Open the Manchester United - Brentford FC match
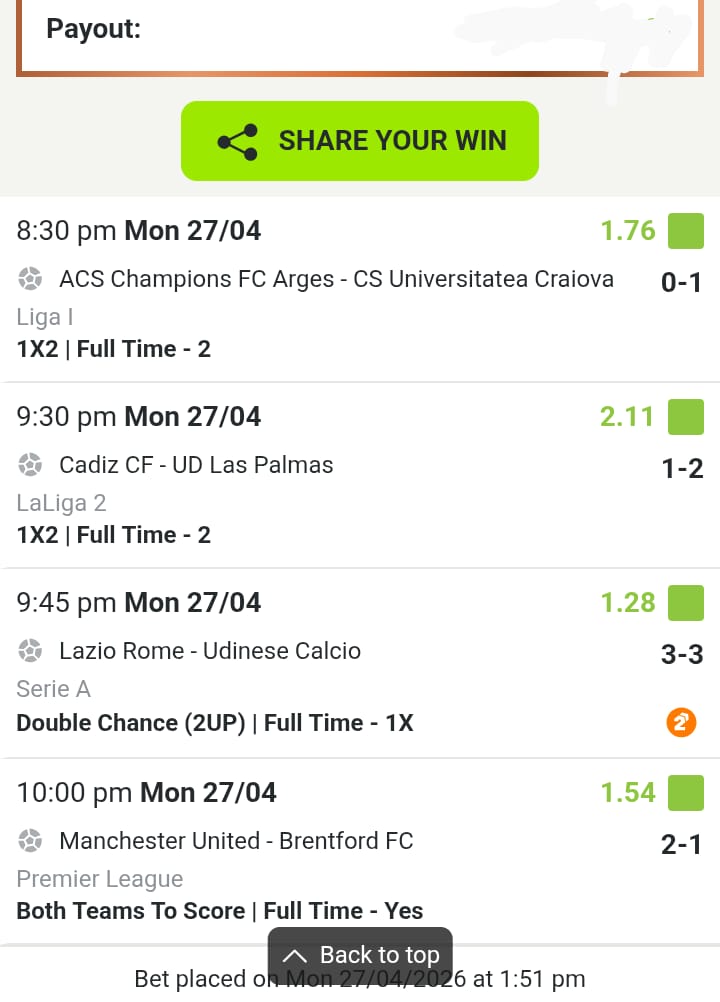 tap(236, 841)
